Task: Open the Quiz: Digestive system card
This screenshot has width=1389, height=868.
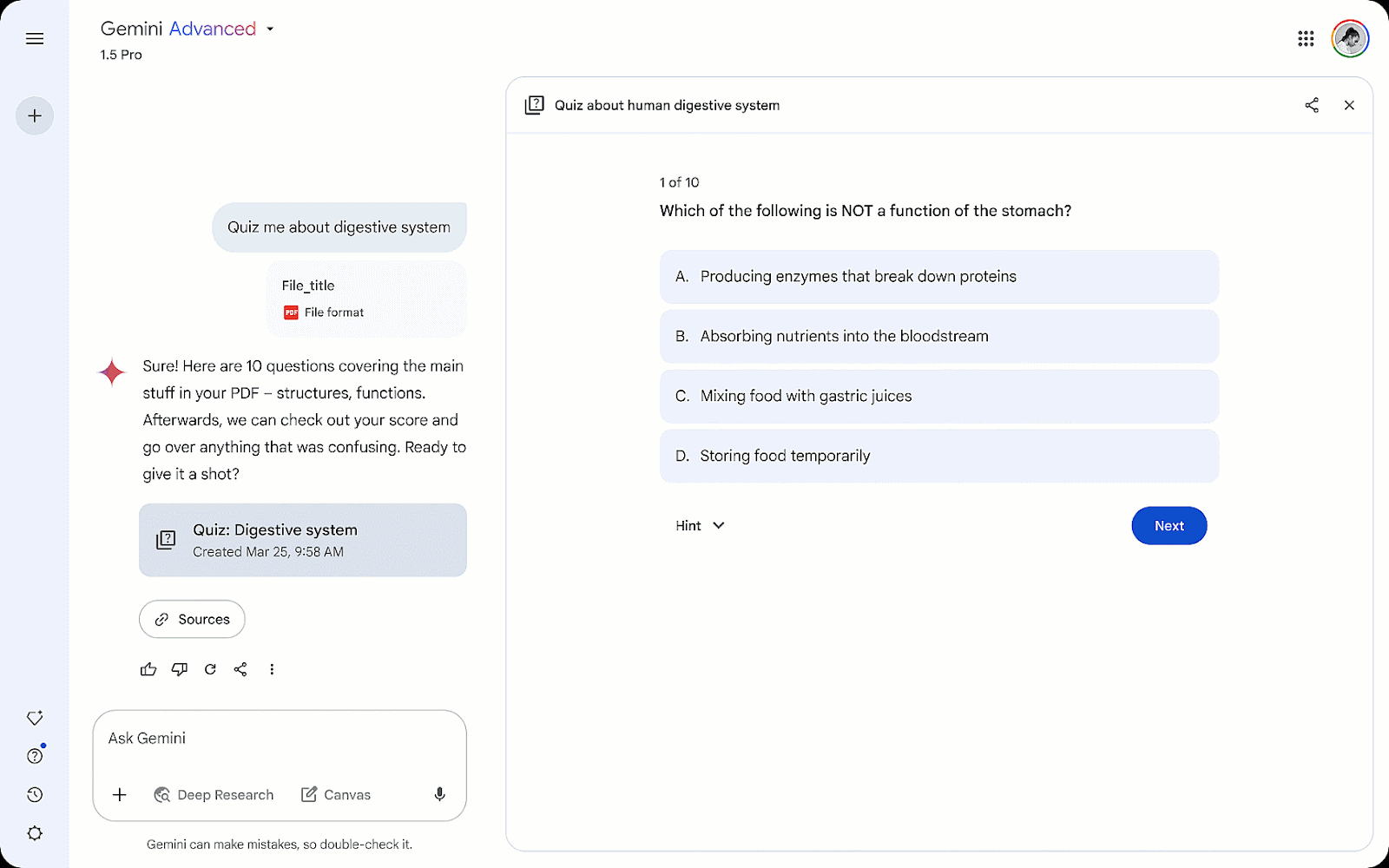Action: [x=303, y=540]
